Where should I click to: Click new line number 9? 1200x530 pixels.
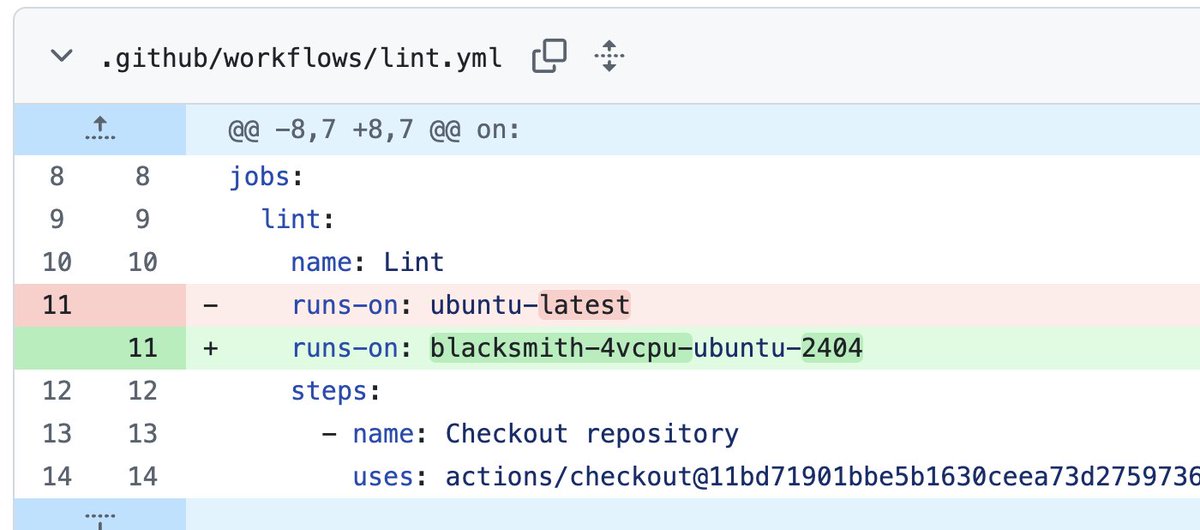click(x=143, y=220)
